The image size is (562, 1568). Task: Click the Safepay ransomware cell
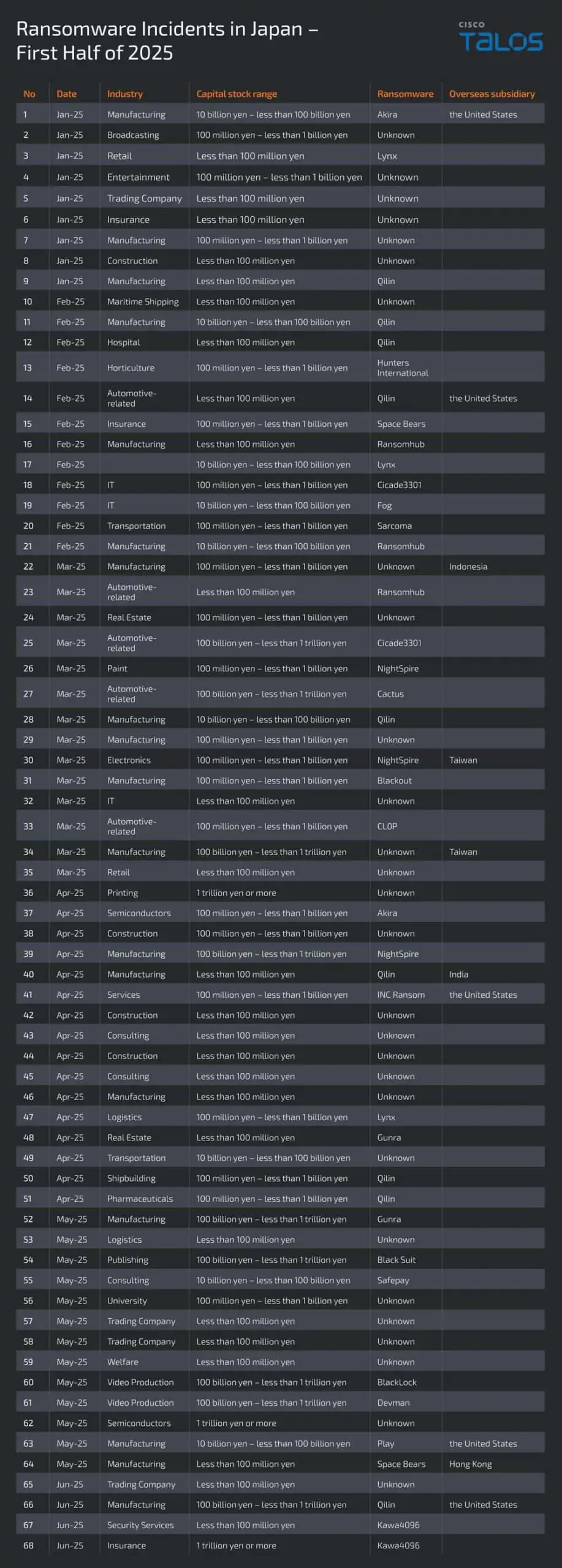[x=393, y=1280]
